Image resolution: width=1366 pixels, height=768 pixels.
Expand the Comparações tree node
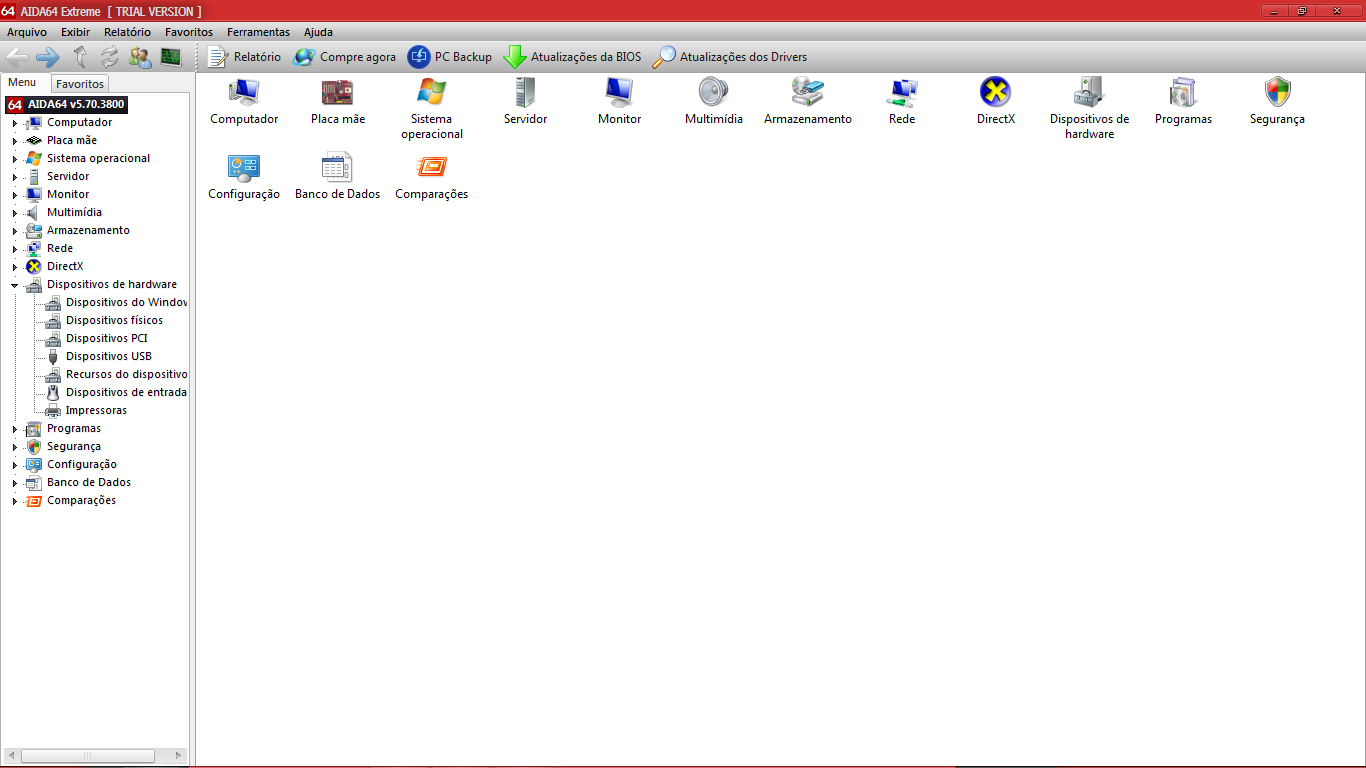pyautogui.click(x=15, y=501)
